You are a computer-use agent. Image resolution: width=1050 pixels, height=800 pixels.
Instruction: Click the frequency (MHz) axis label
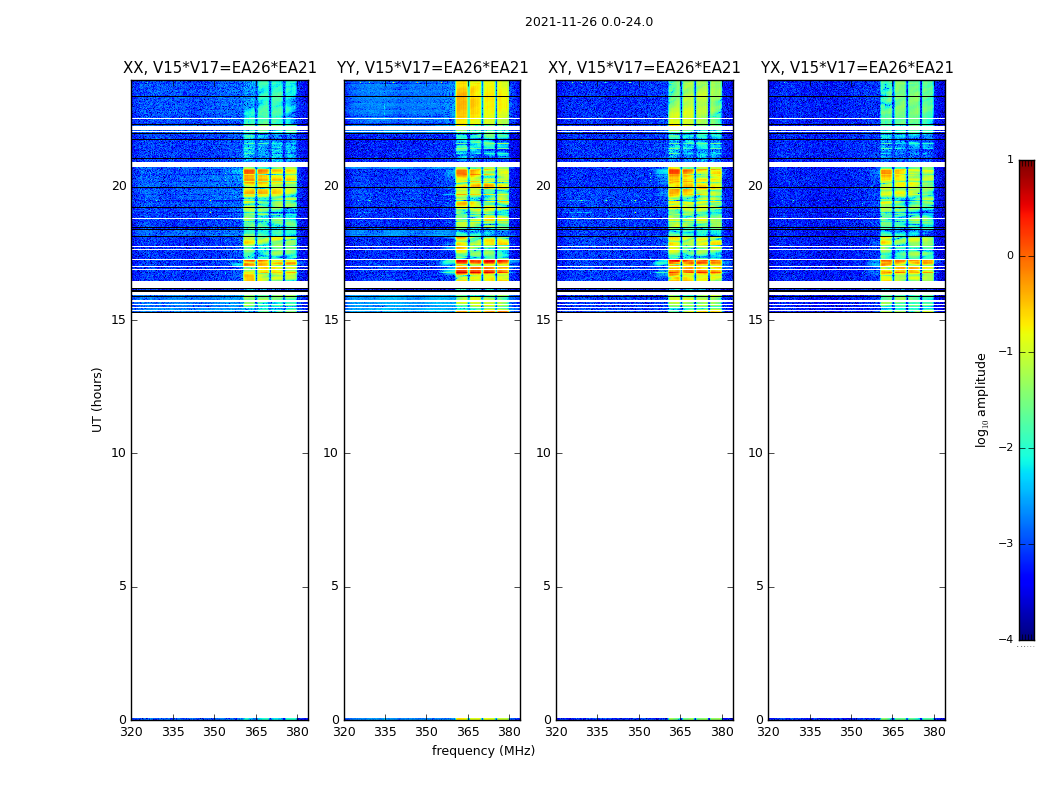[x=483, y=751]
